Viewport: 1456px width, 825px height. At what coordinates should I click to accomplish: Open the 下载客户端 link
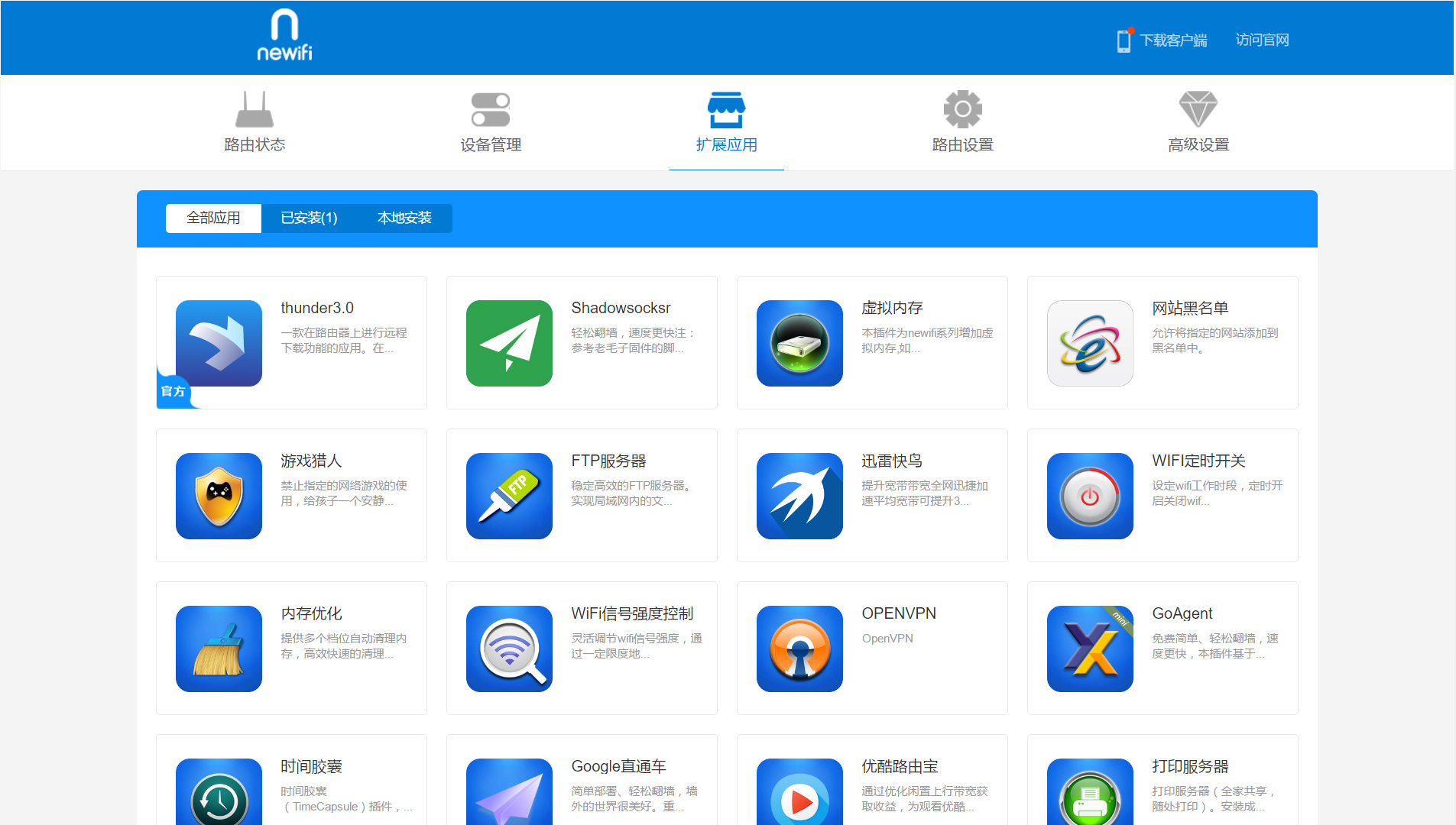(x=1173, y=40)
